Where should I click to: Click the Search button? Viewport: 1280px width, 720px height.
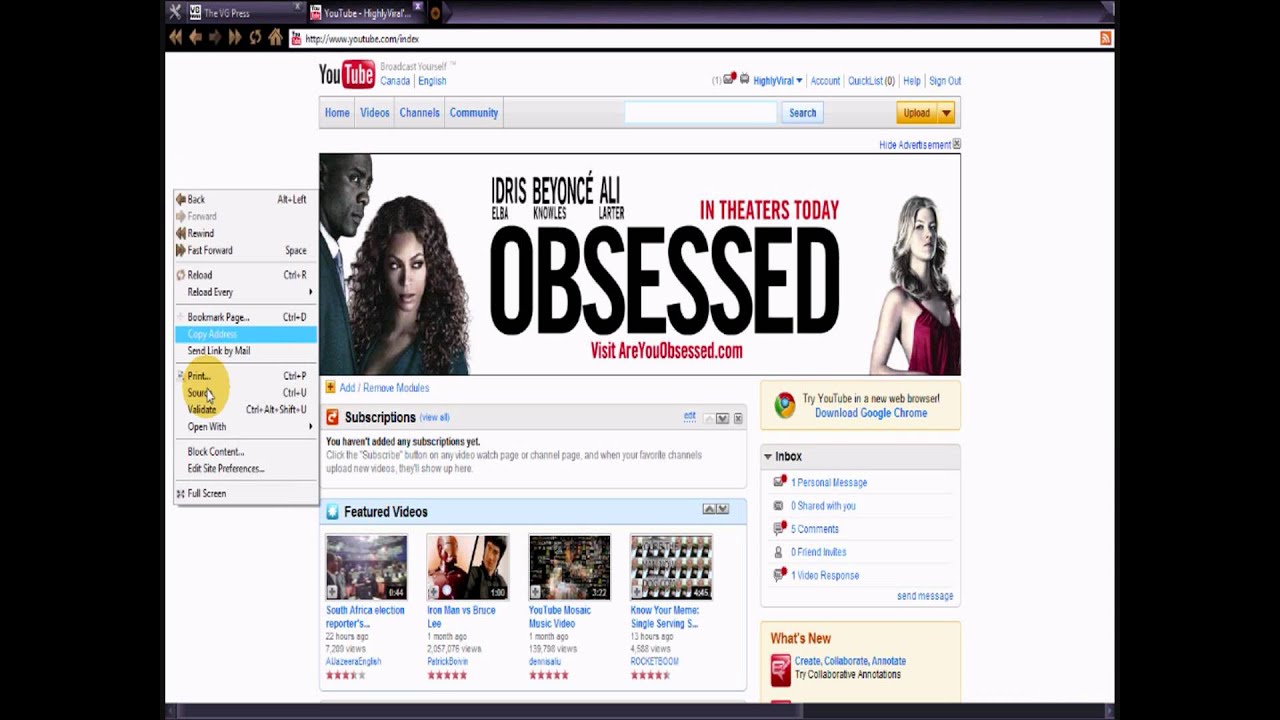(x=802, y=113)
